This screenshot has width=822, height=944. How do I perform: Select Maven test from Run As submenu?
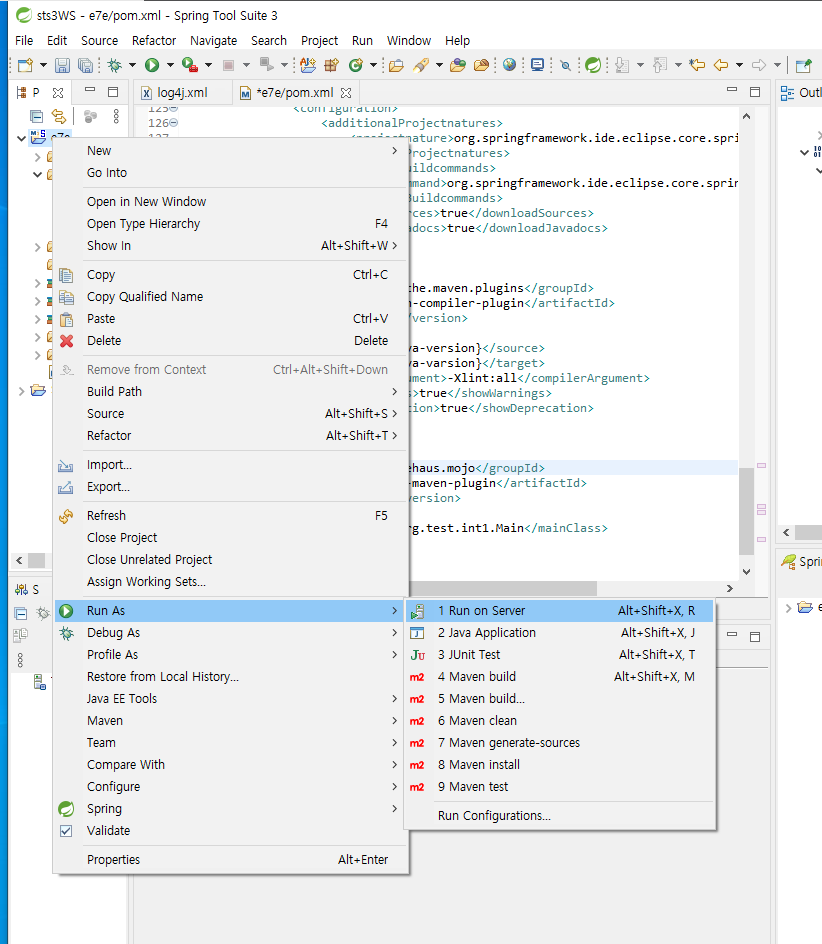click(559, 787)
